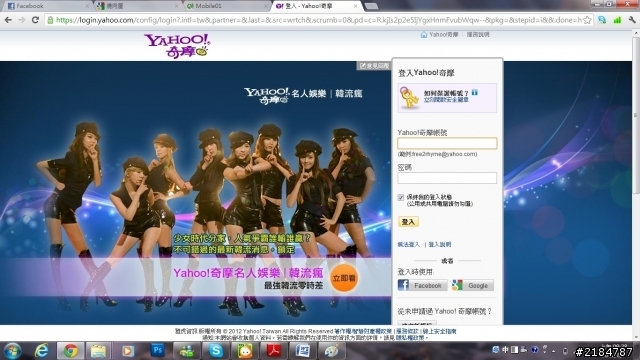Open Adobe Reader from the taskbar

(x=274, y=351)
